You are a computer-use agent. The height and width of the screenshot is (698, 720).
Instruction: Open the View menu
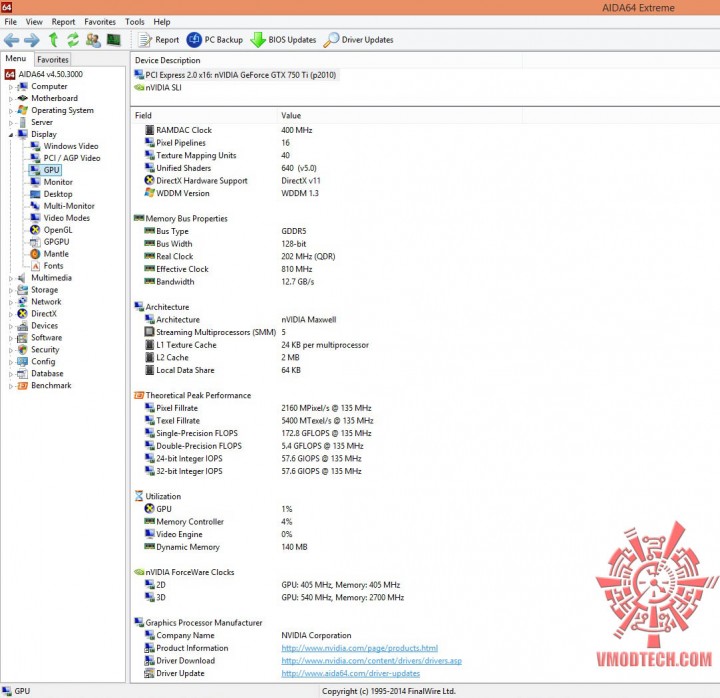(34, 22)
